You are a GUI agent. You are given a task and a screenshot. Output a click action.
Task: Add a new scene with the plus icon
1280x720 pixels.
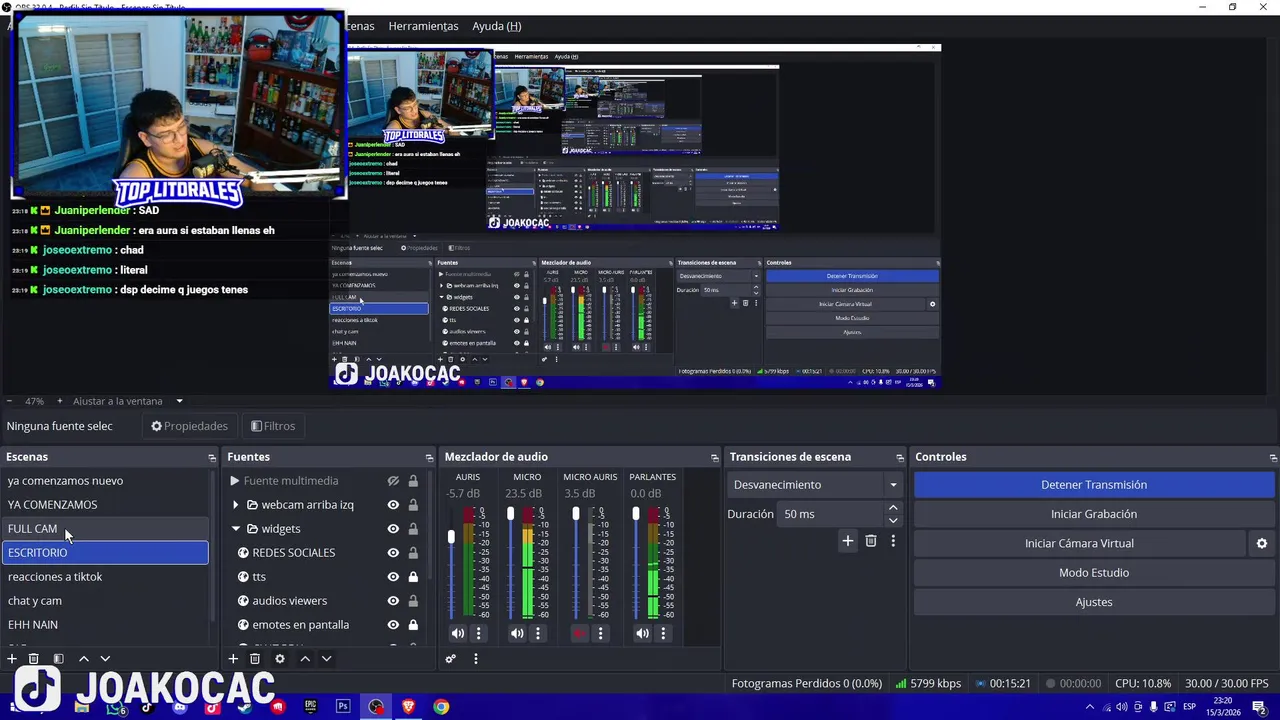12,659
